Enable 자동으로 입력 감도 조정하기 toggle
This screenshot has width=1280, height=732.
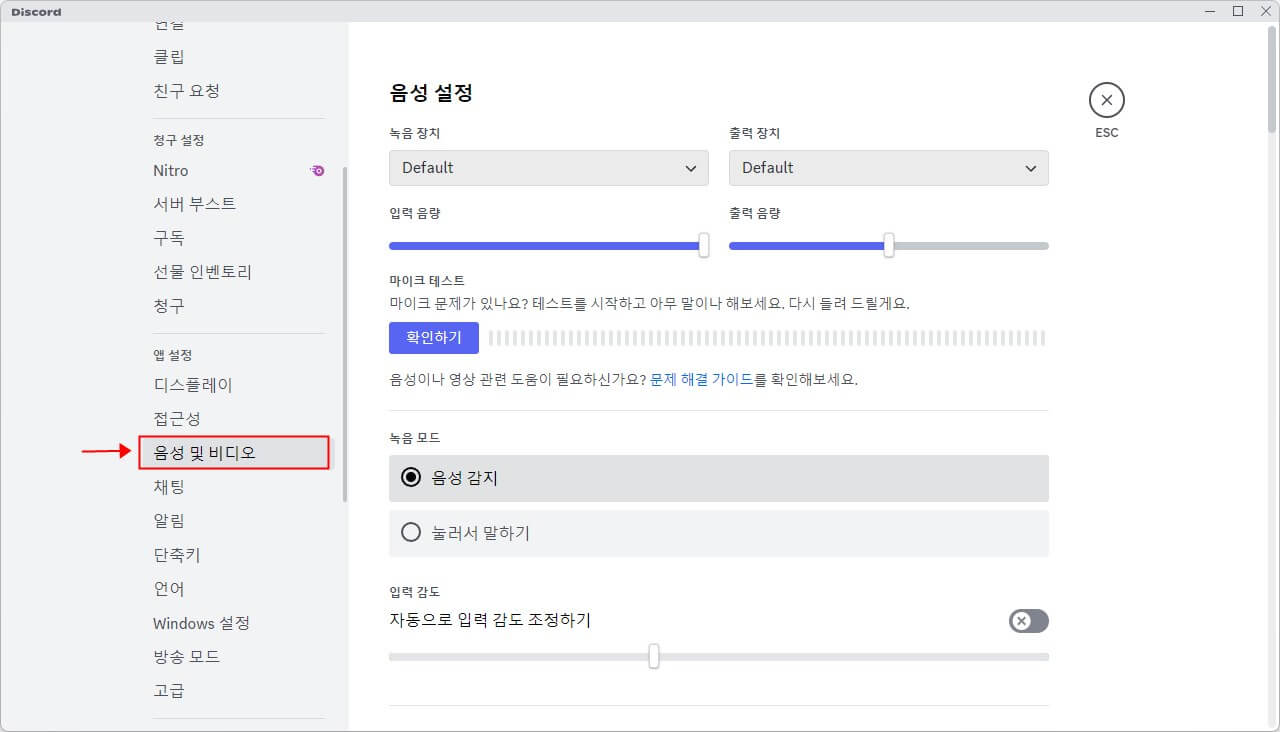pos(1028,621)
